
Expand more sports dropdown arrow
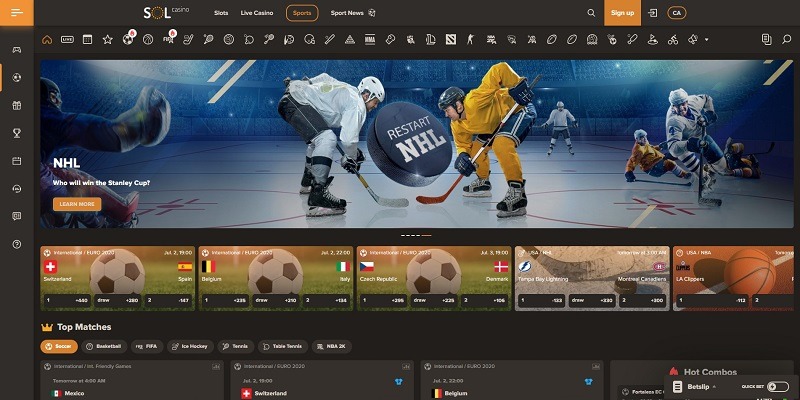pos(707,39)
